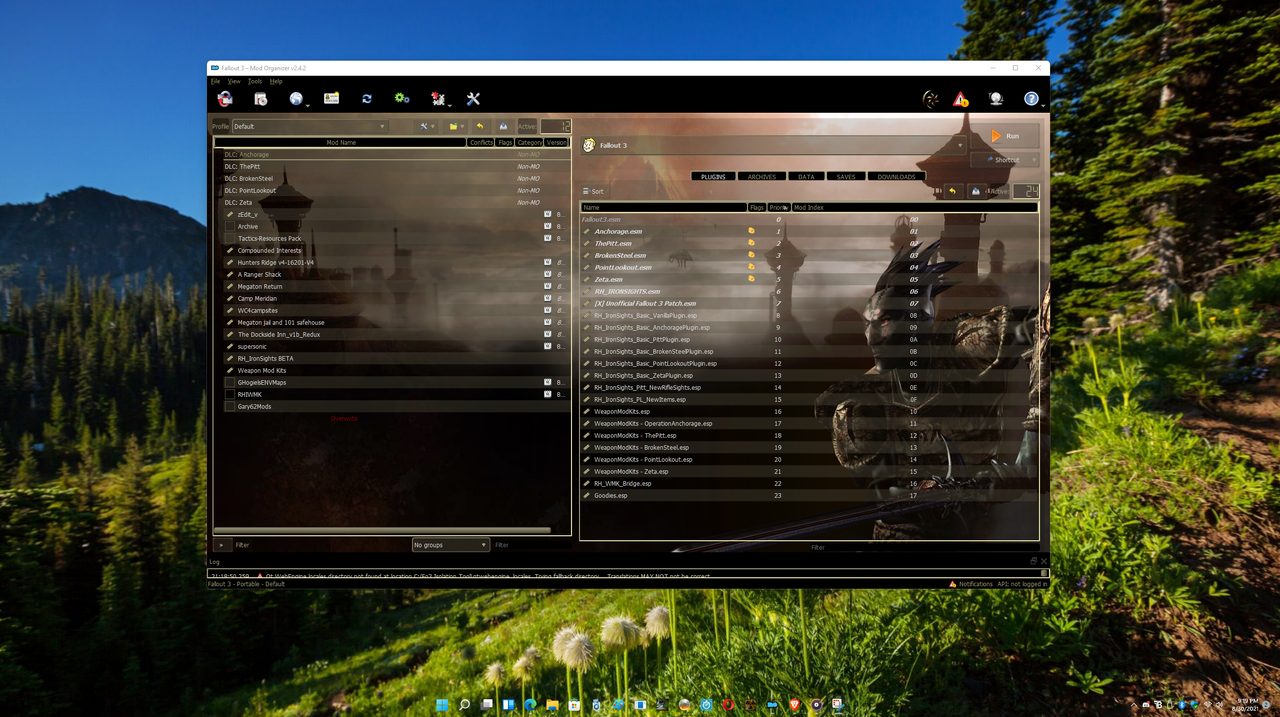The width and height of the screenshot is (1280, 717).
Task: Sort by Conflicts column header
Action: tap(481, 142)
